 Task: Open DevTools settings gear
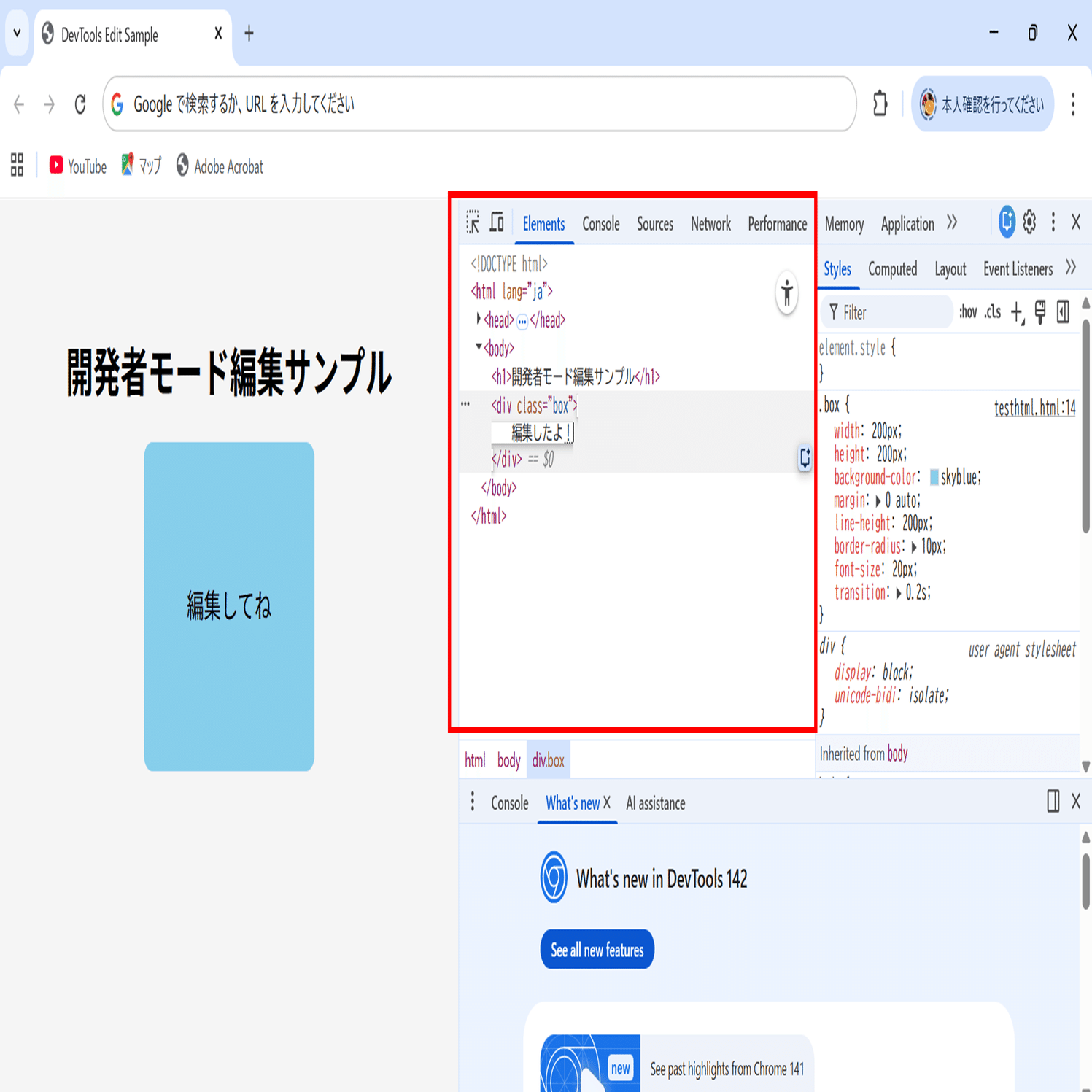point(1029,222)
